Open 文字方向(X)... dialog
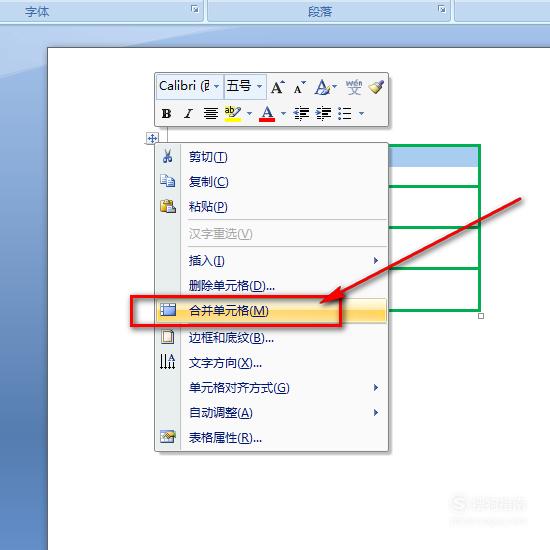The height and width of the screenshot is (550, 550). [x=271, y=363]
